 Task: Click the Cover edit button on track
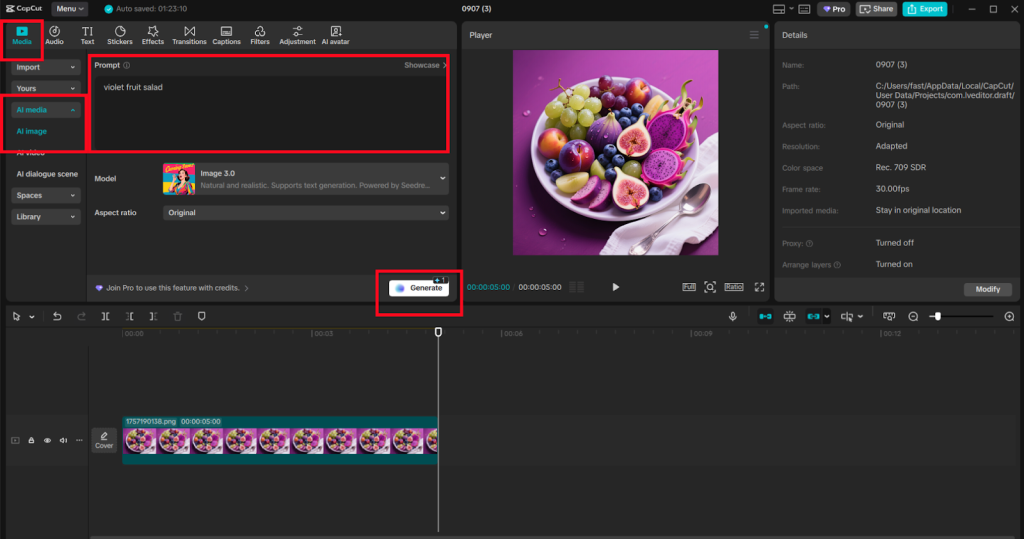(104, 440)
